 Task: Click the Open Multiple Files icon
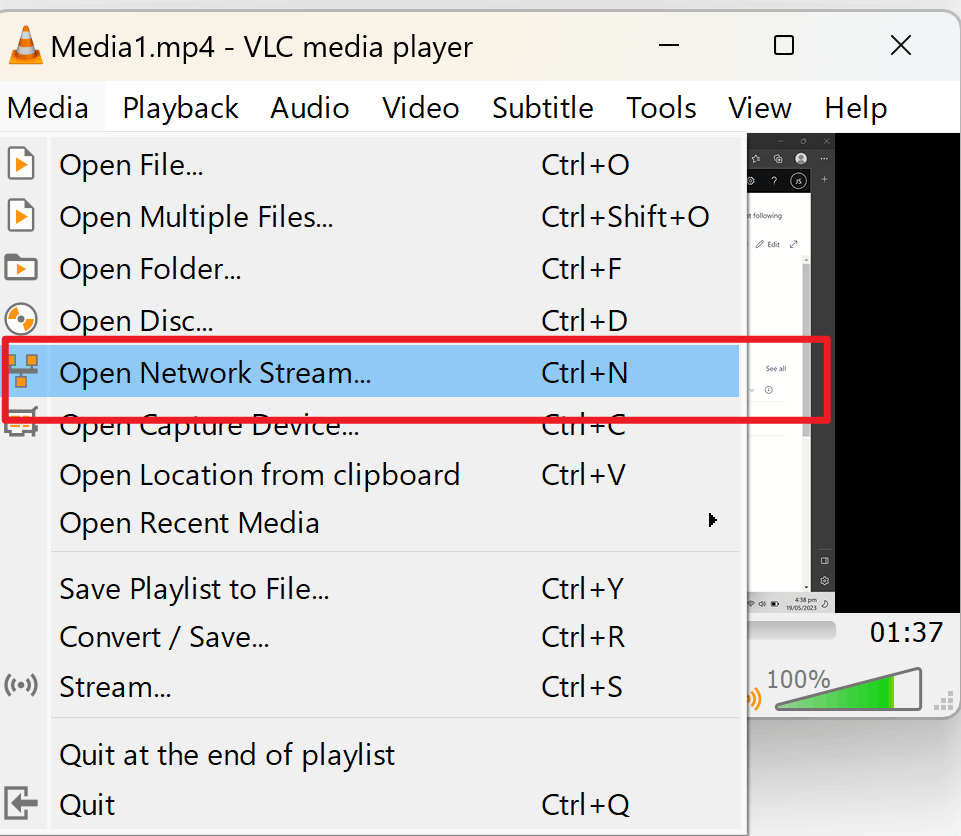22,216
